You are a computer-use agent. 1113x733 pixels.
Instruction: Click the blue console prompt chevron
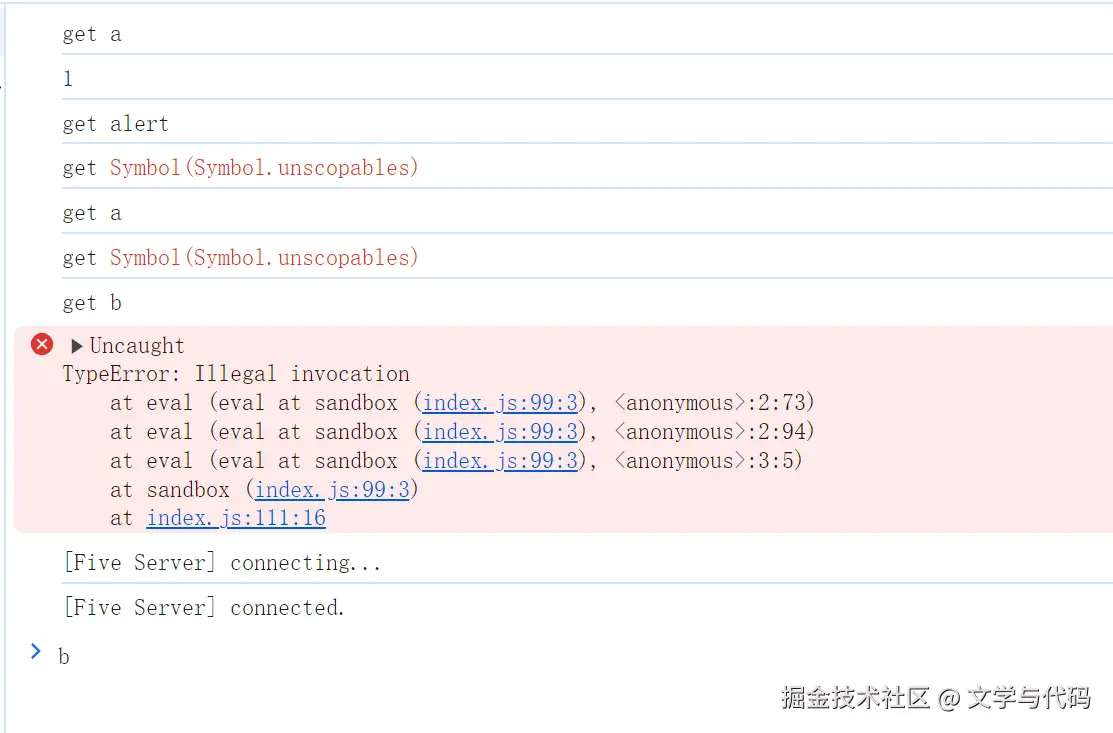pos(36,652)
